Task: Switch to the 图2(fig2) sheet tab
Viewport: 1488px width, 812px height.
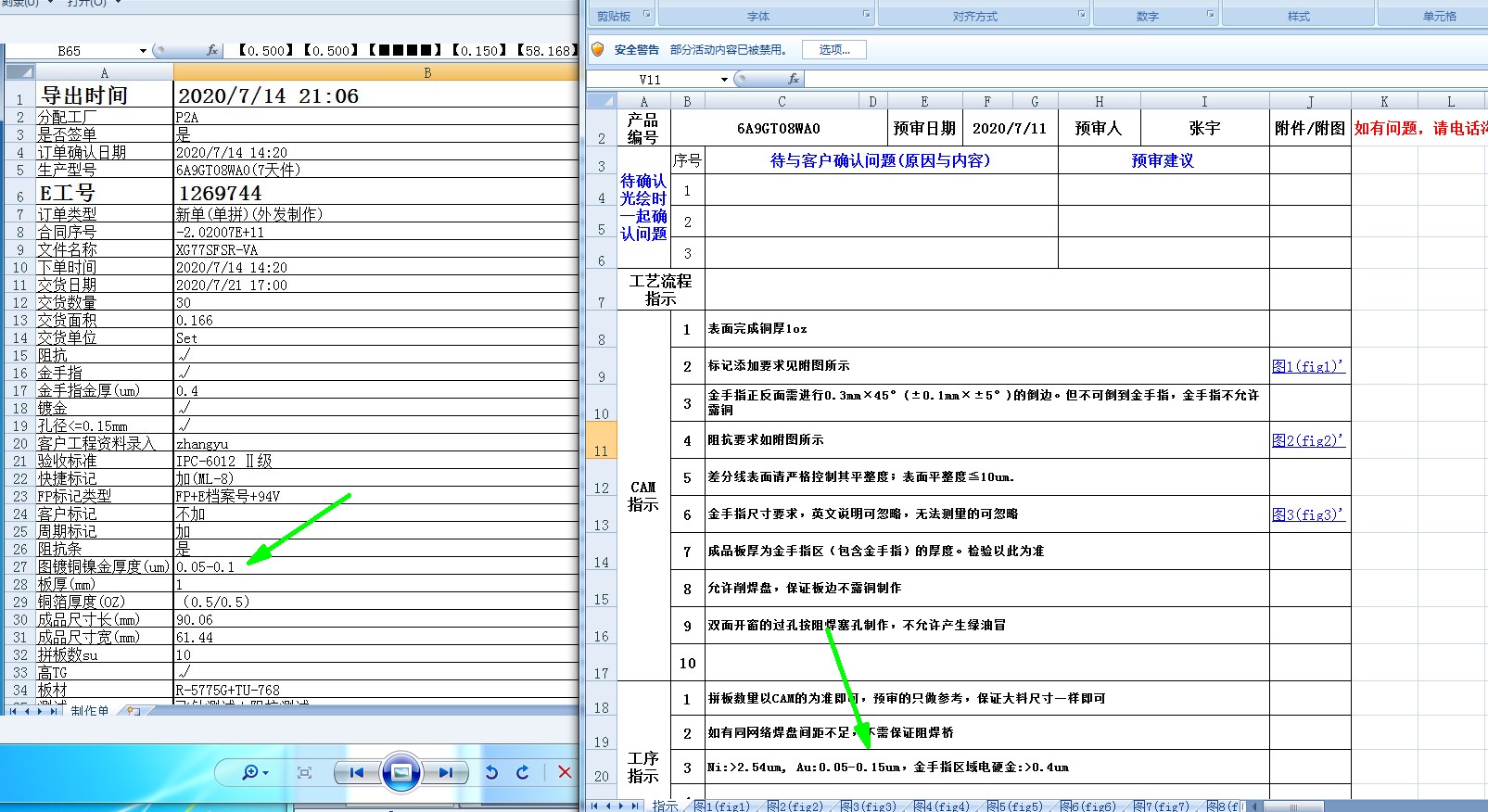Action: 795,806
